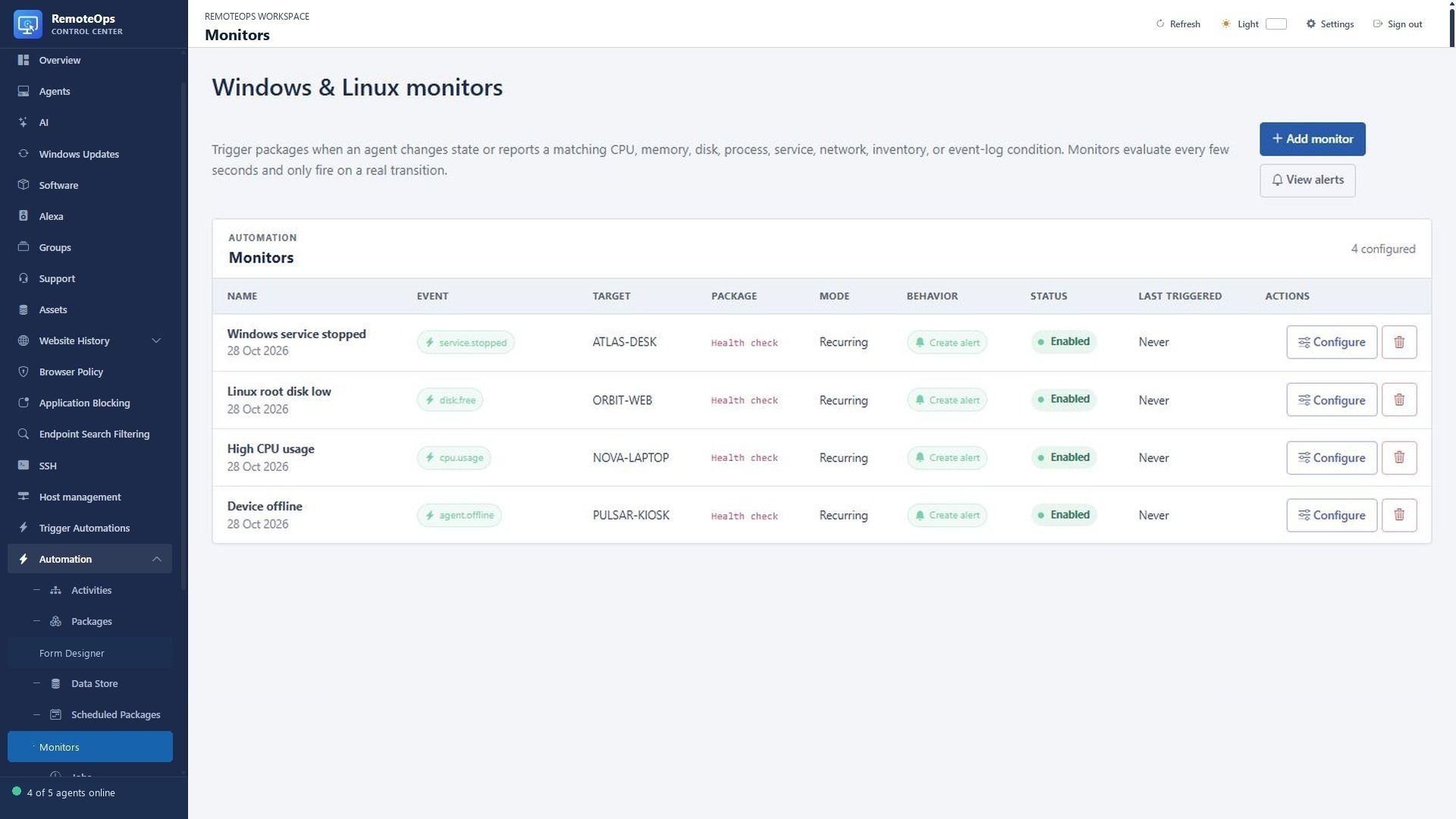Go to Assets
The width and height of the screenshot is (1456, 819).
coord(89,309)
